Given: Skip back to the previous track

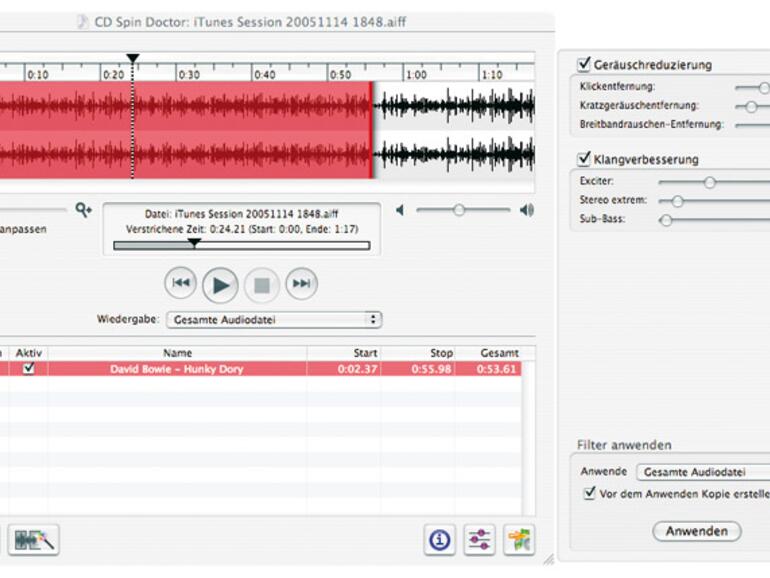Looking at the screenshot, I should tap(180, 284).
